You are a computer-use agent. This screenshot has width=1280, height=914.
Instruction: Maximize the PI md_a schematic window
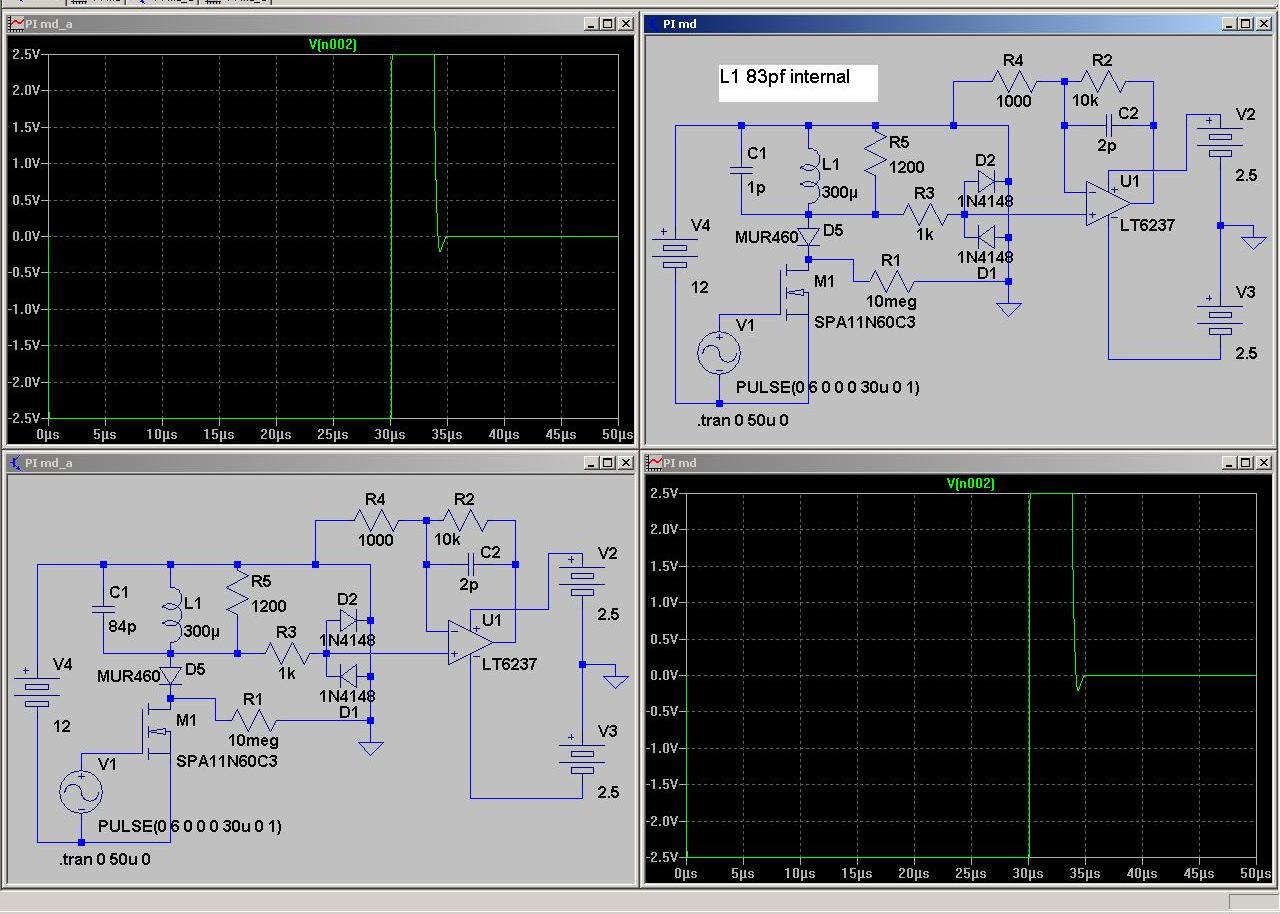click(x=608, y=463)
